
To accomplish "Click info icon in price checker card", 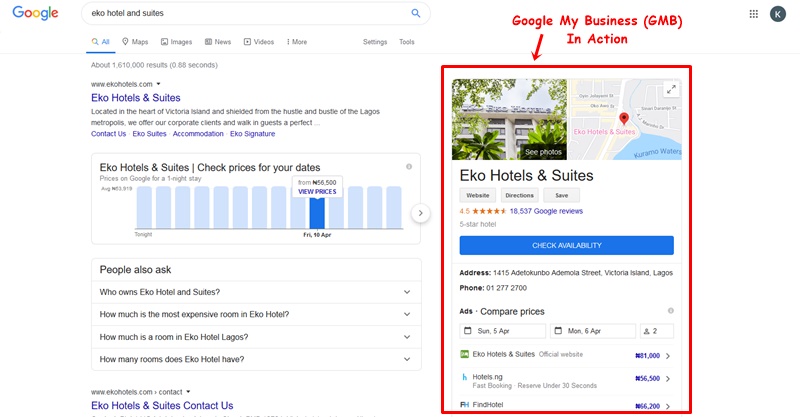I will [x=409, y=167].
